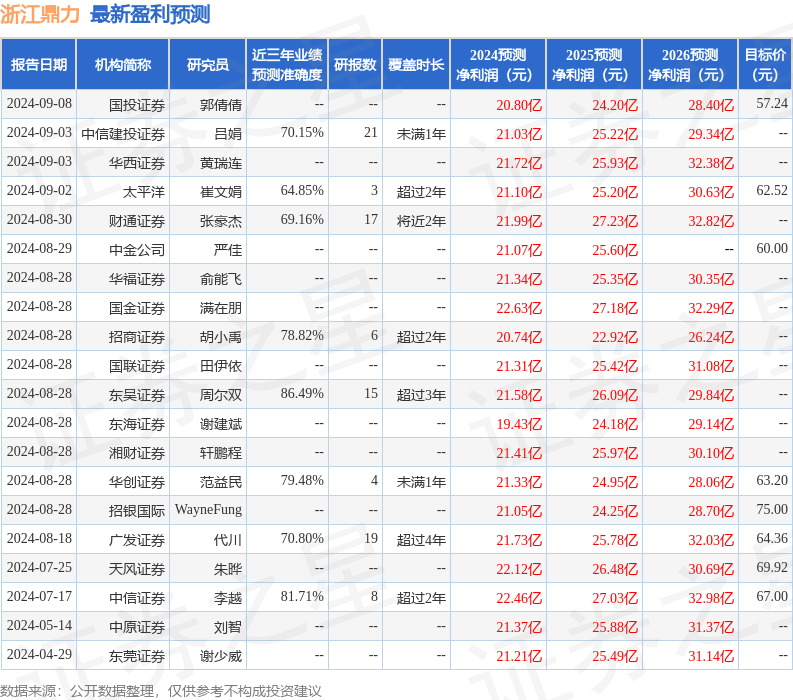
Task: Click the 近三年业绩预测准确度 column header
Action: (287, 65)
